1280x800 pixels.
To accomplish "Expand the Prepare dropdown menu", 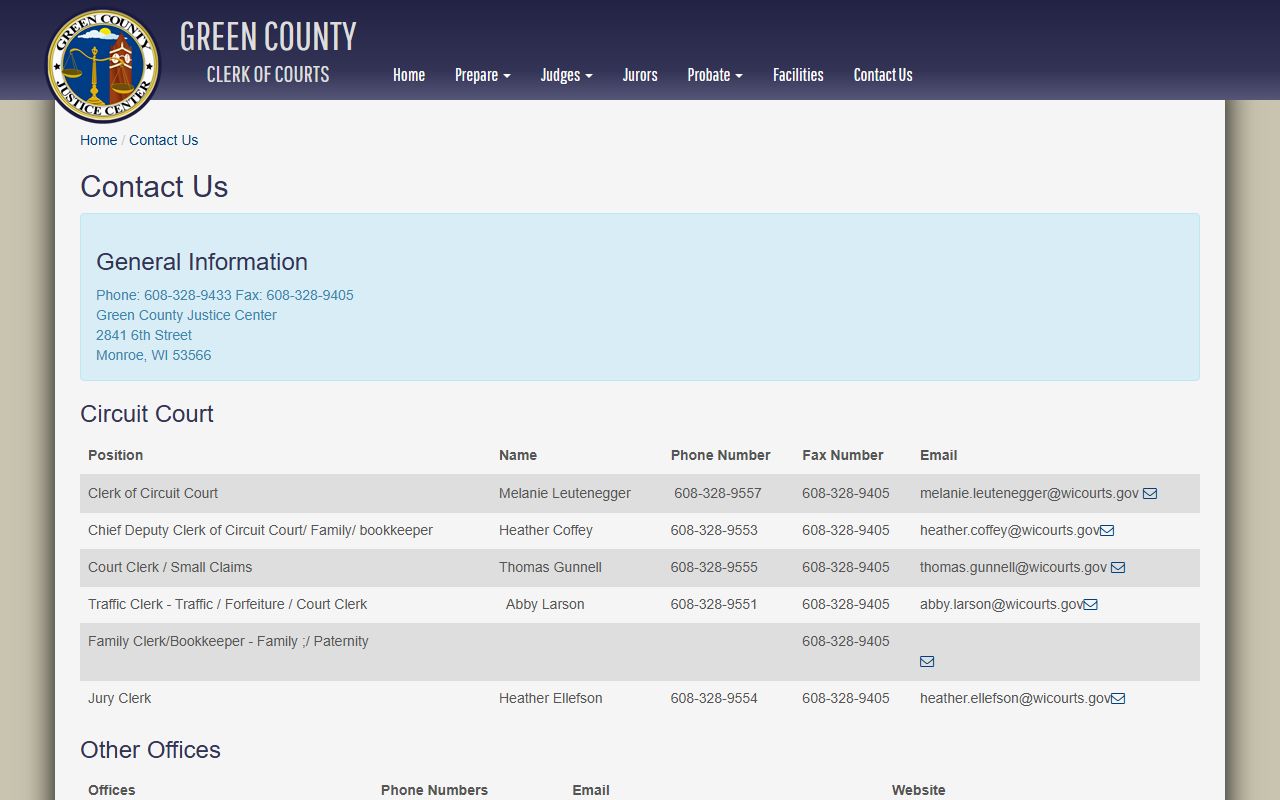I will point(483,75).
